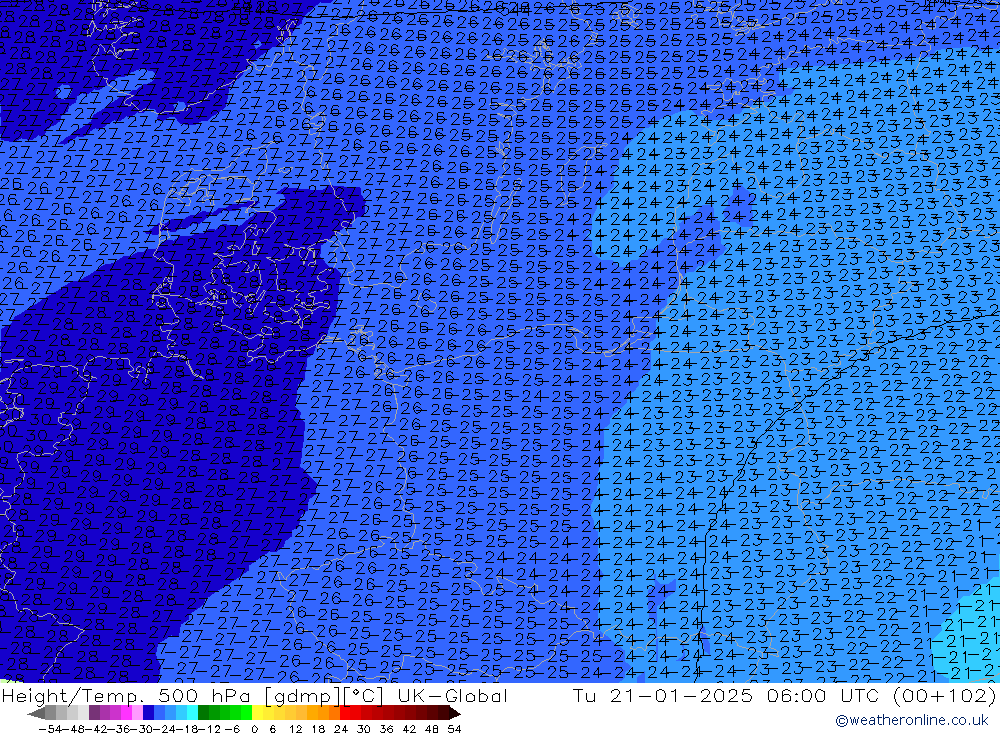
Task: Click the legend value '0'
Action: (254, 729)
